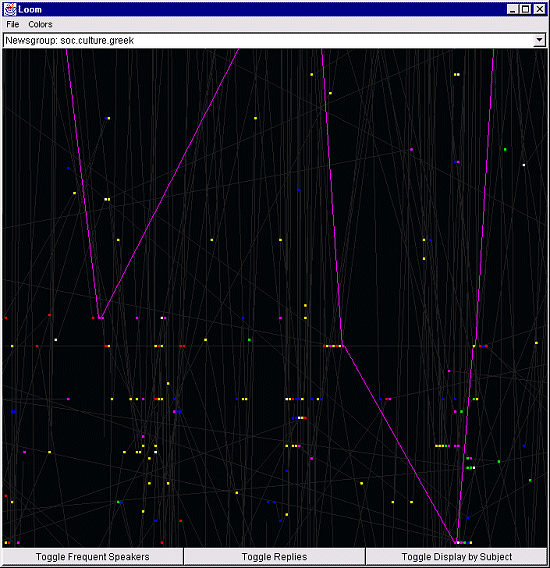This screenshot has width=550, height=568.
Task: Maximize the Loom window
Action: point(526,9)
